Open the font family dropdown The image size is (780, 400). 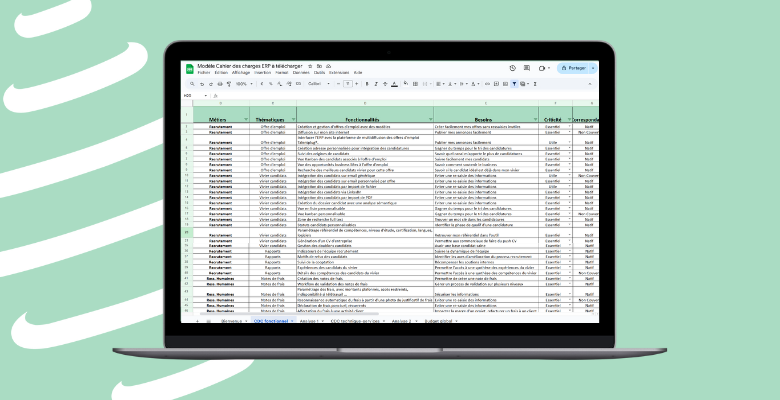click(x=321, y=84)
